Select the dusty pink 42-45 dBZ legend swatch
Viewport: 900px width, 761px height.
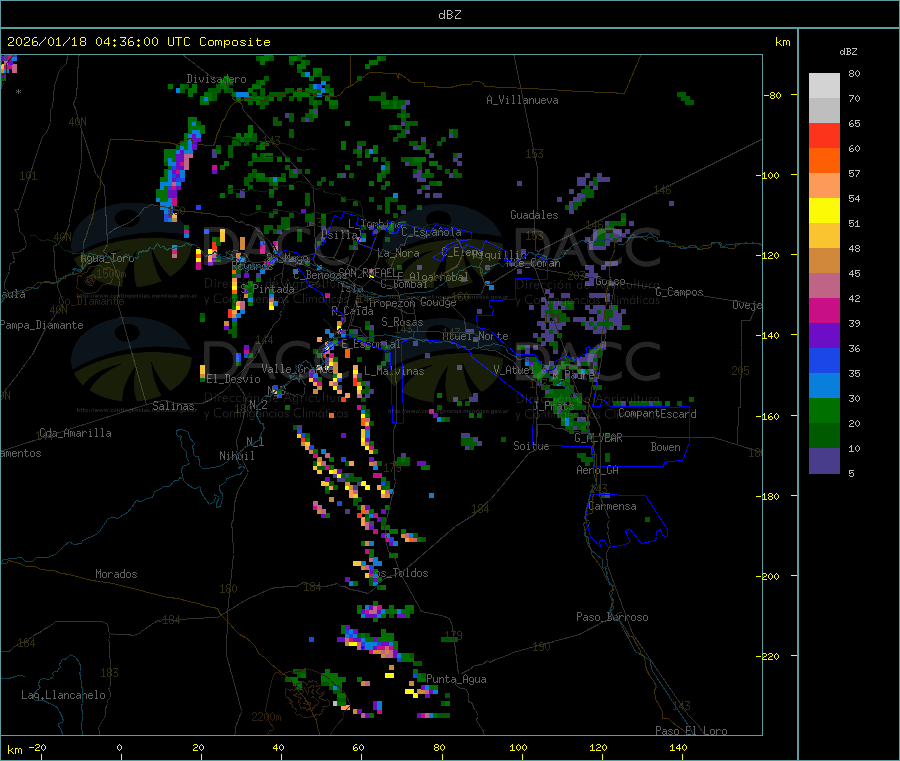pos(824,286)
